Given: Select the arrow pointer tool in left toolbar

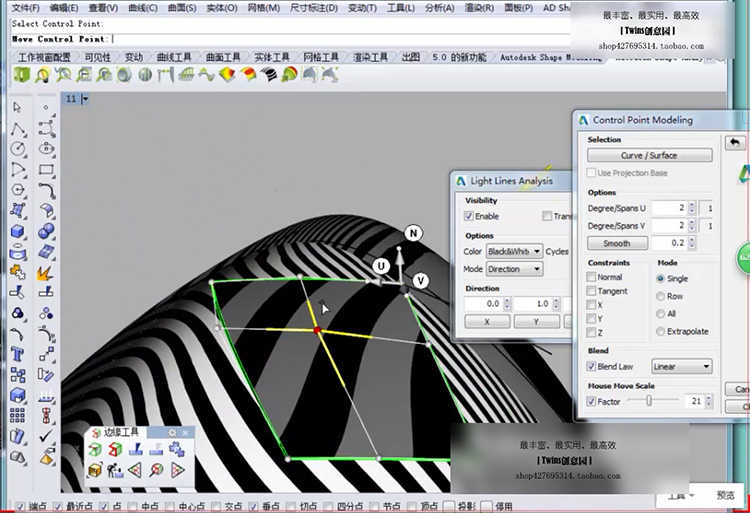Looking at the screenshot, I should tap(18, 109).
